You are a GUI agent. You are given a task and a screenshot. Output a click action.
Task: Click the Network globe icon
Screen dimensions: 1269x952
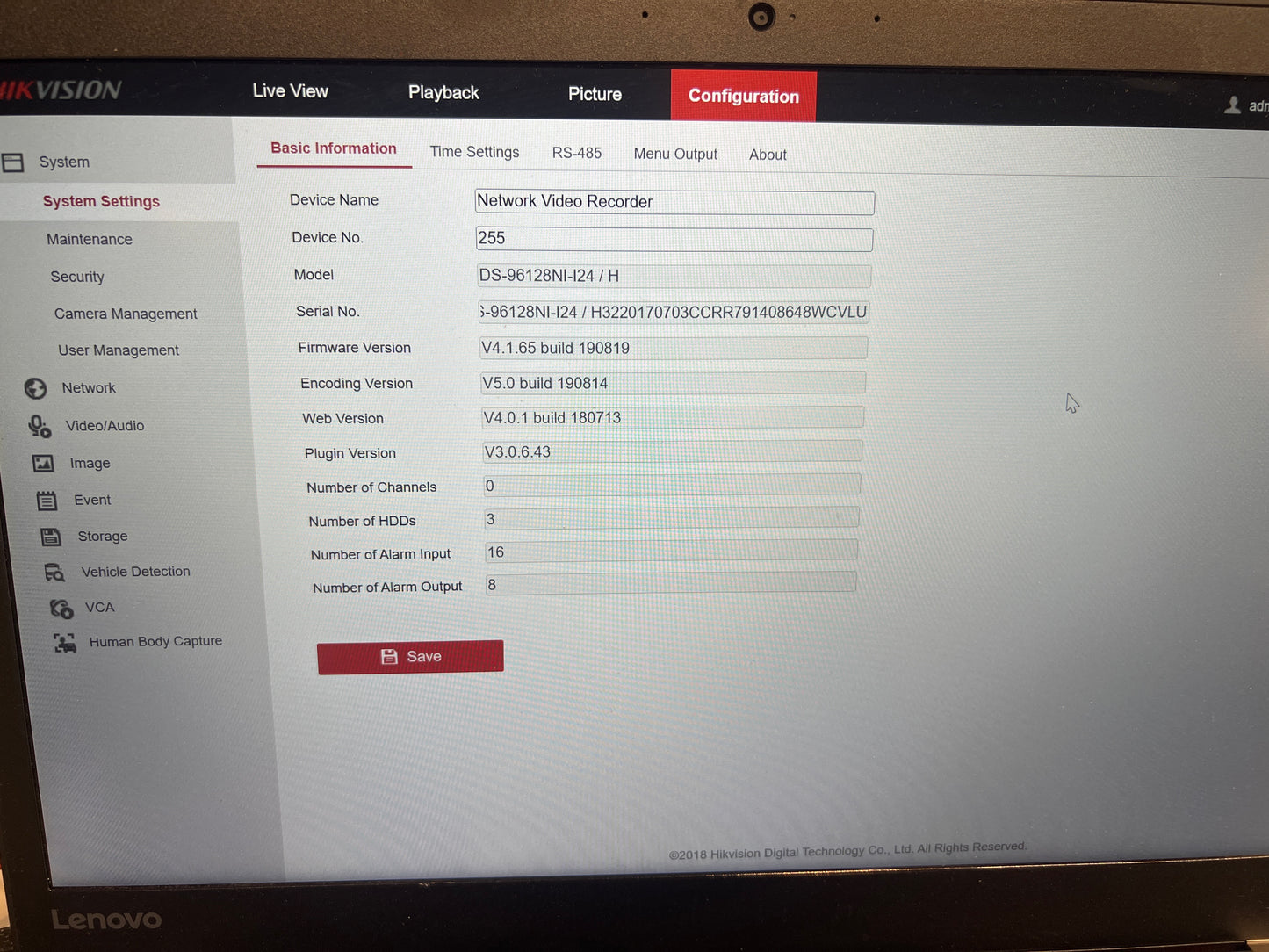coord(36,388)
